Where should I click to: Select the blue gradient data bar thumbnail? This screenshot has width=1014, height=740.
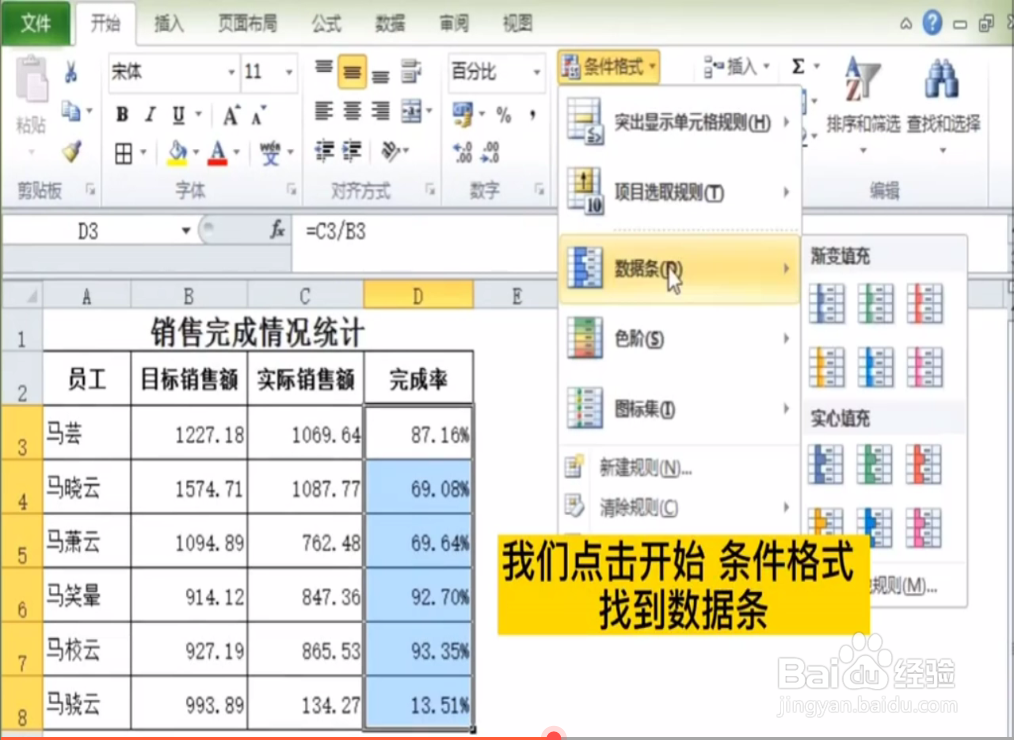[x=828, y=303]
